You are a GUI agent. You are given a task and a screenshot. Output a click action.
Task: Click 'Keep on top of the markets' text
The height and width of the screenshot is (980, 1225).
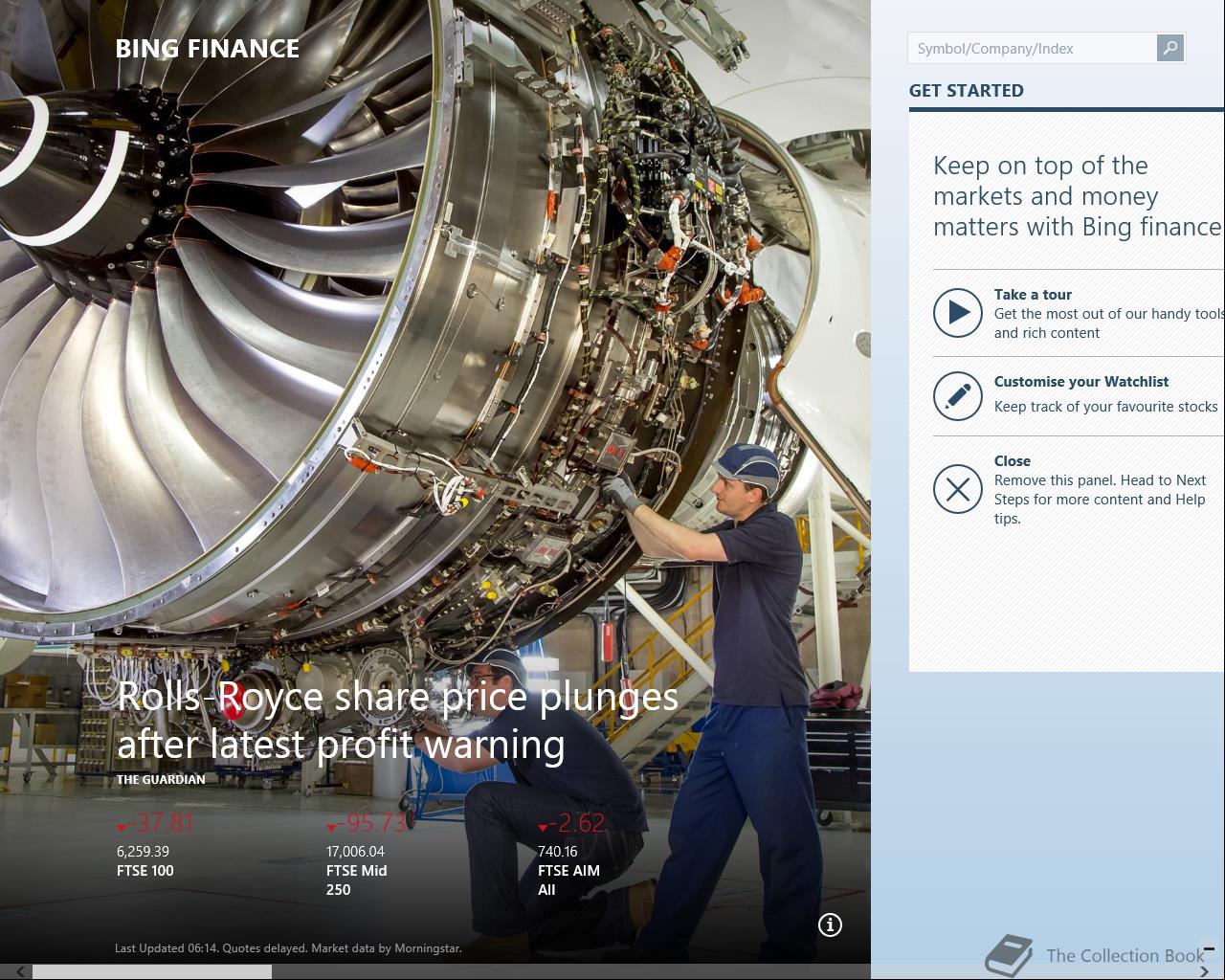pos(1079,196)
